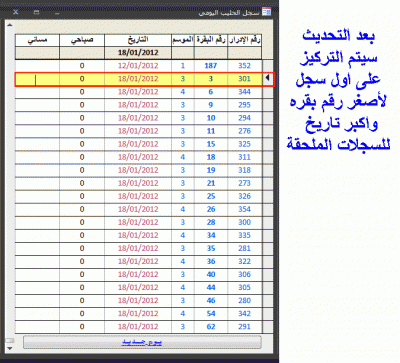Select the lactation number cell 344
The image size is (400, 363).
pos(244,92)
